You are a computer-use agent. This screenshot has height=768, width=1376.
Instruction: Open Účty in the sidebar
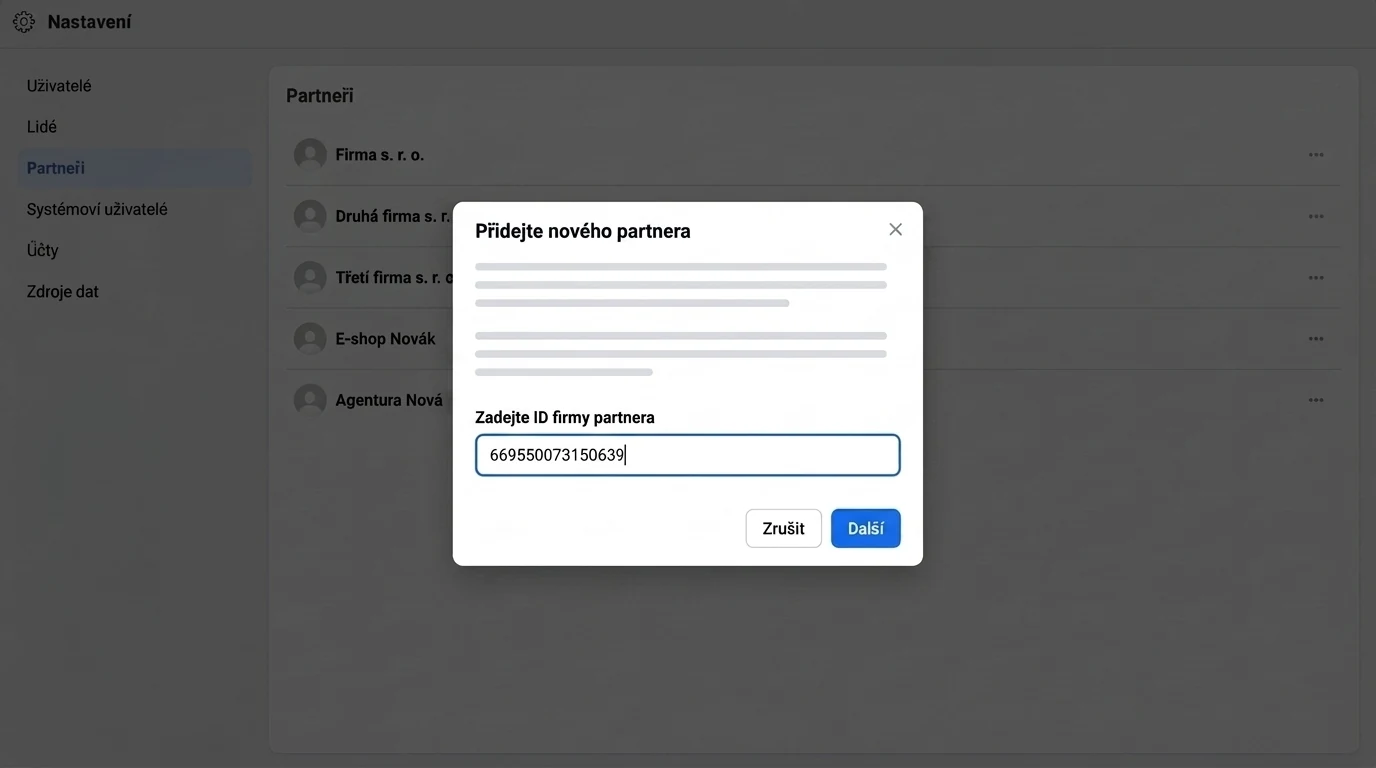[43, 250]
